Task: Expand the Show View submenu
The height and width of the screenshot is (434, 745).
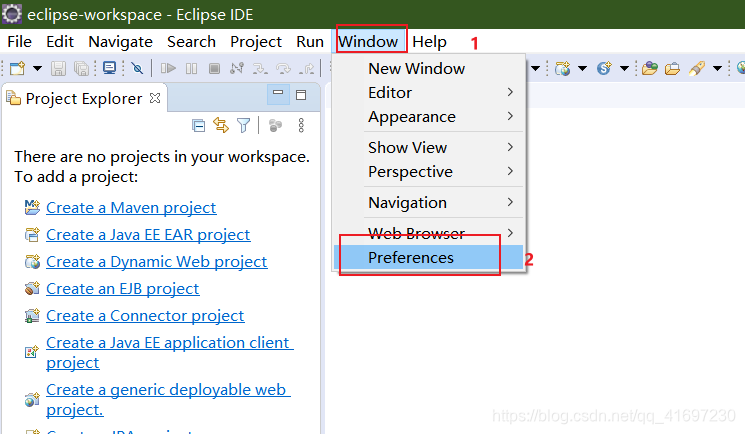Action: click(x=429, y=147)
